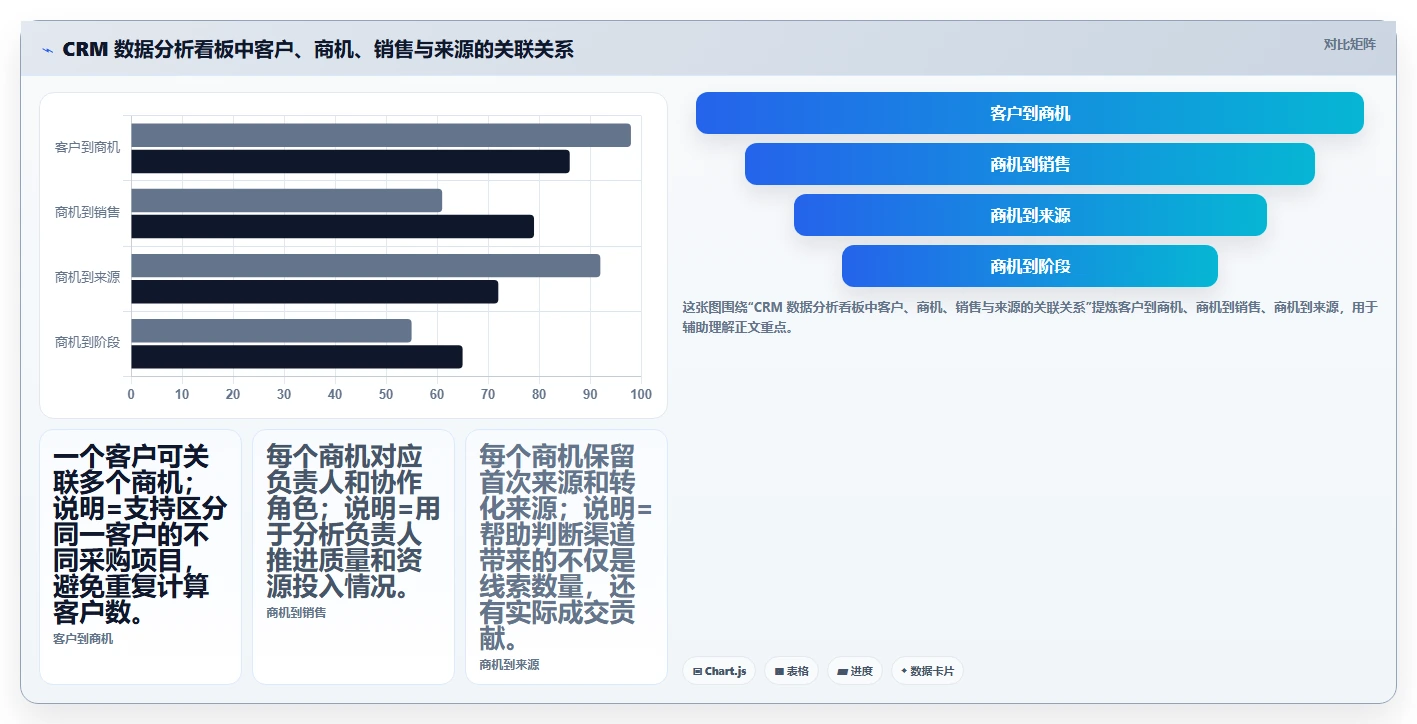
Task: Click the 50 tick on the x-axis
Action: (386, 394)
